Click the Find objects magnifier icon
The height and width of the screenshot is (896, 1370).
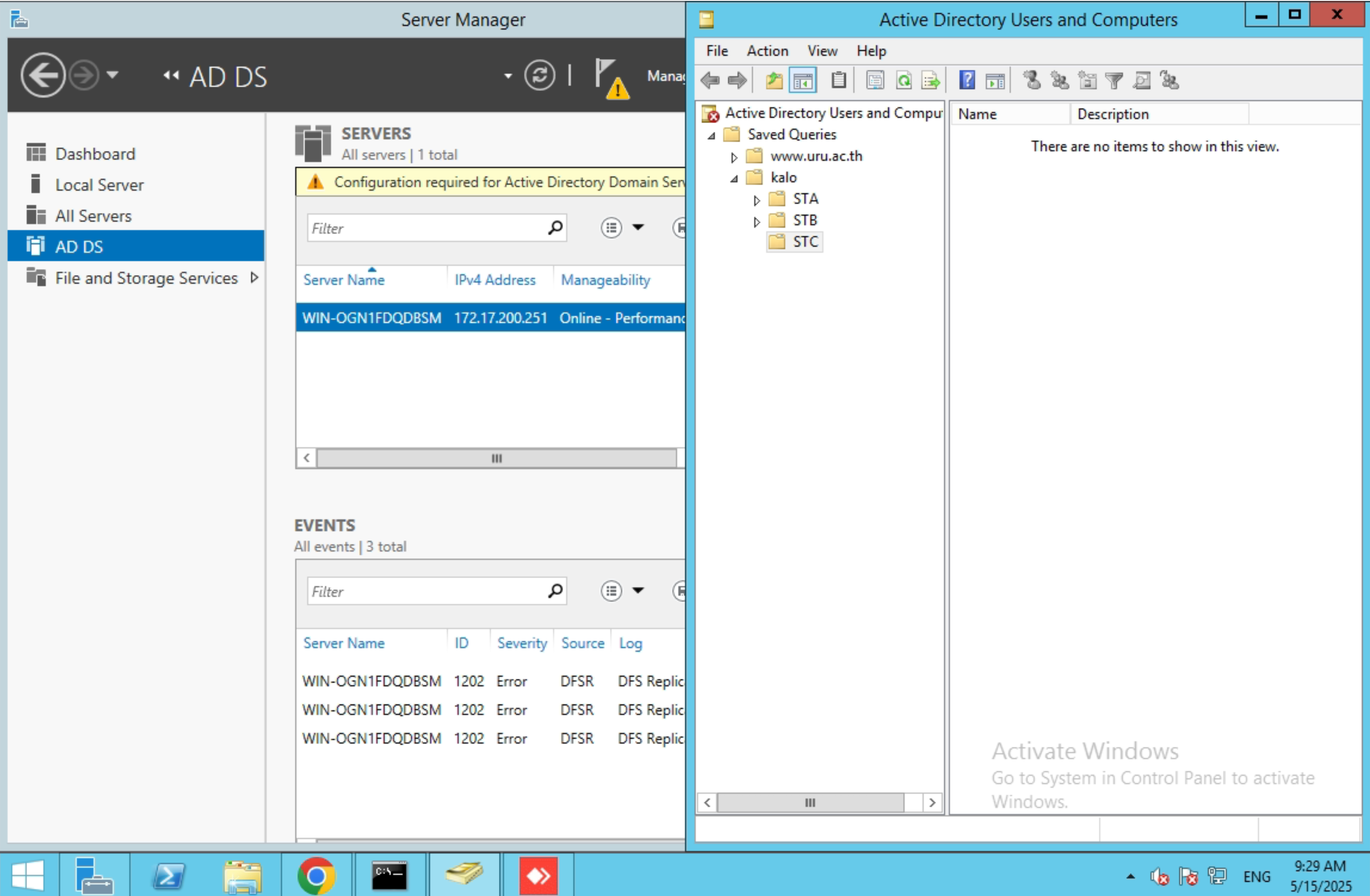pyautogui.click(x=1142, y=81)
